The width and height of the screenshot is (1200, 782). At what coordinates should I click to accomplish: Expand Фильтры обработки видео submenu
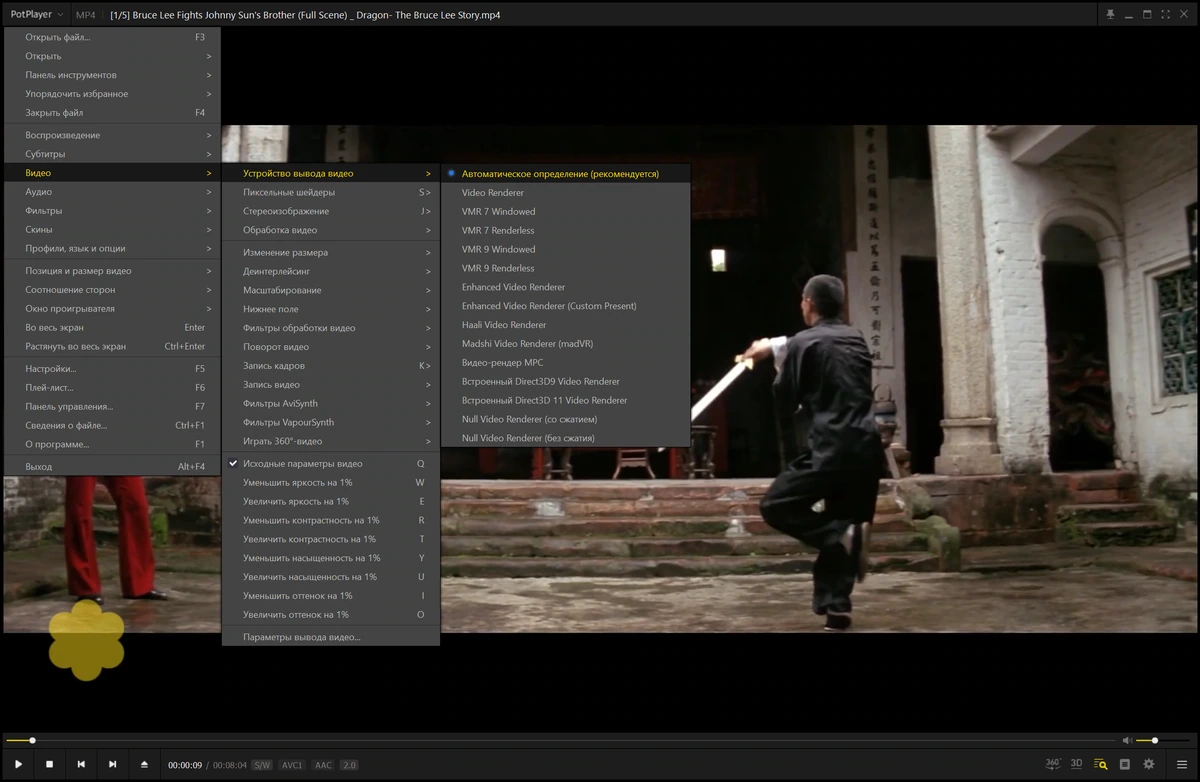[330, 329]
